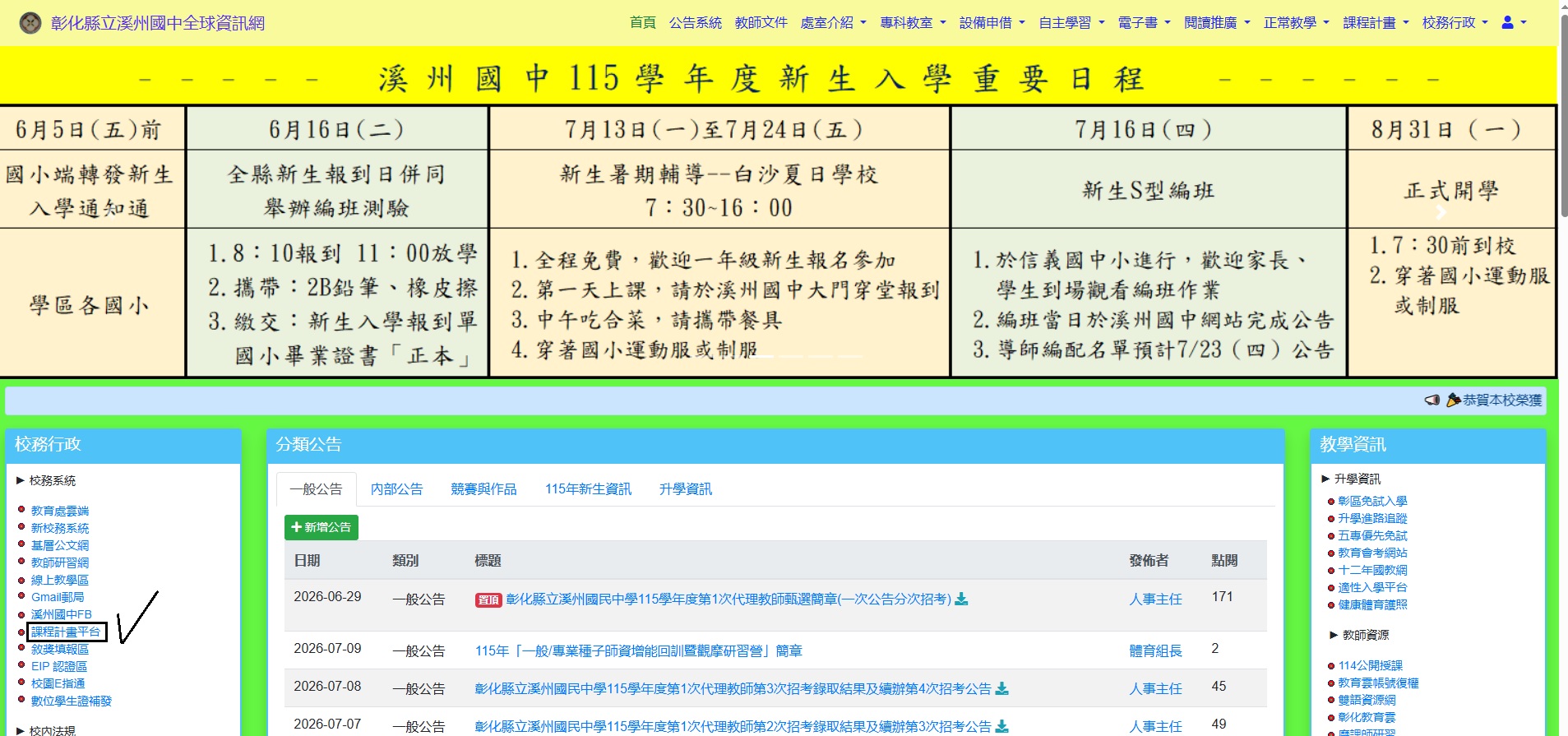
Task: Expand 閱讀推廣 dropdown menu
Action: [x=1217, y=23]
